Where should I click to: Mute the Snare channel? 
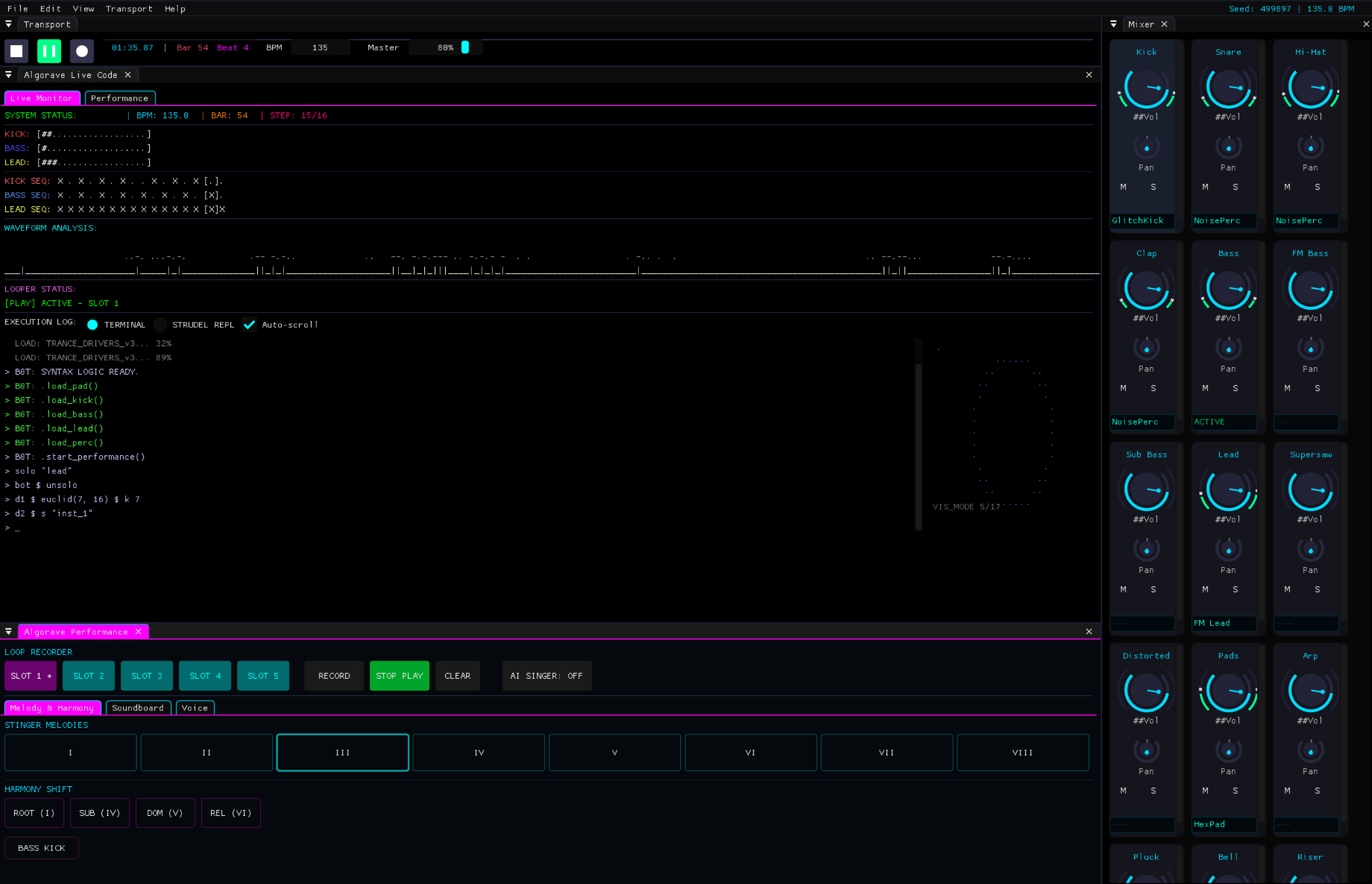click(x=1205, y=187)
